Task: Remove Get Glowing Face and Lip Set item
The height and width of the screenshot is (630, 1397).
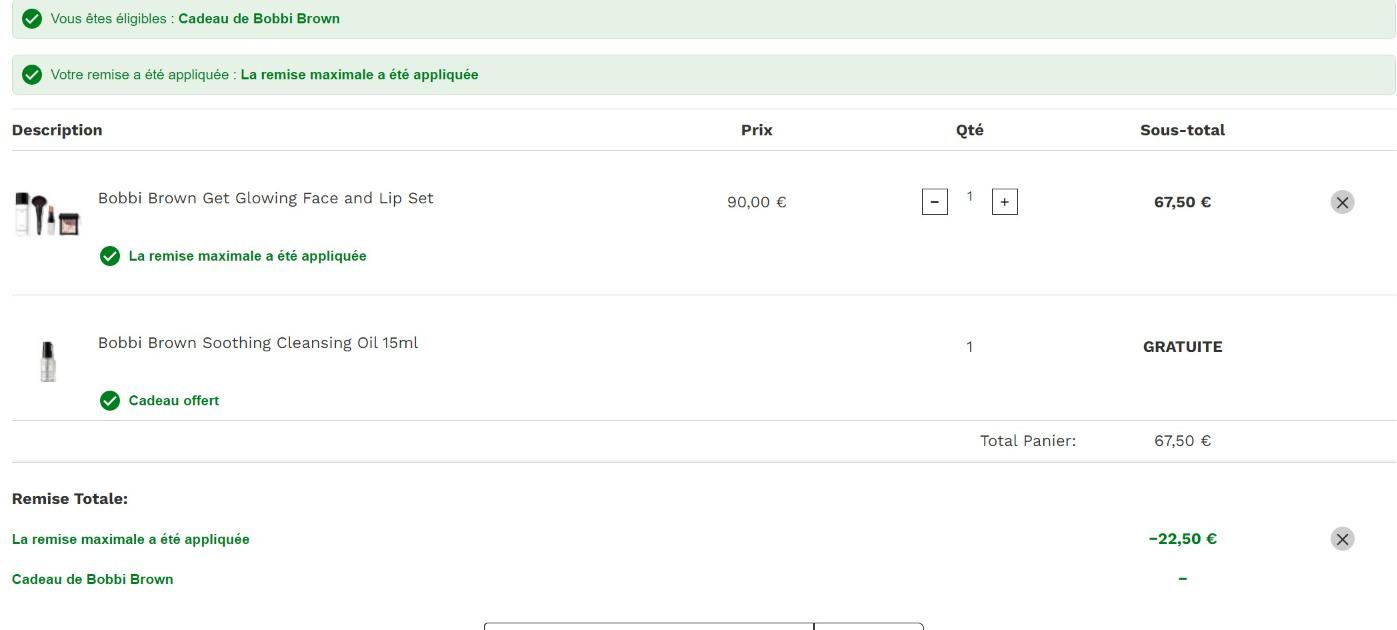Action: pos(1342,202)
